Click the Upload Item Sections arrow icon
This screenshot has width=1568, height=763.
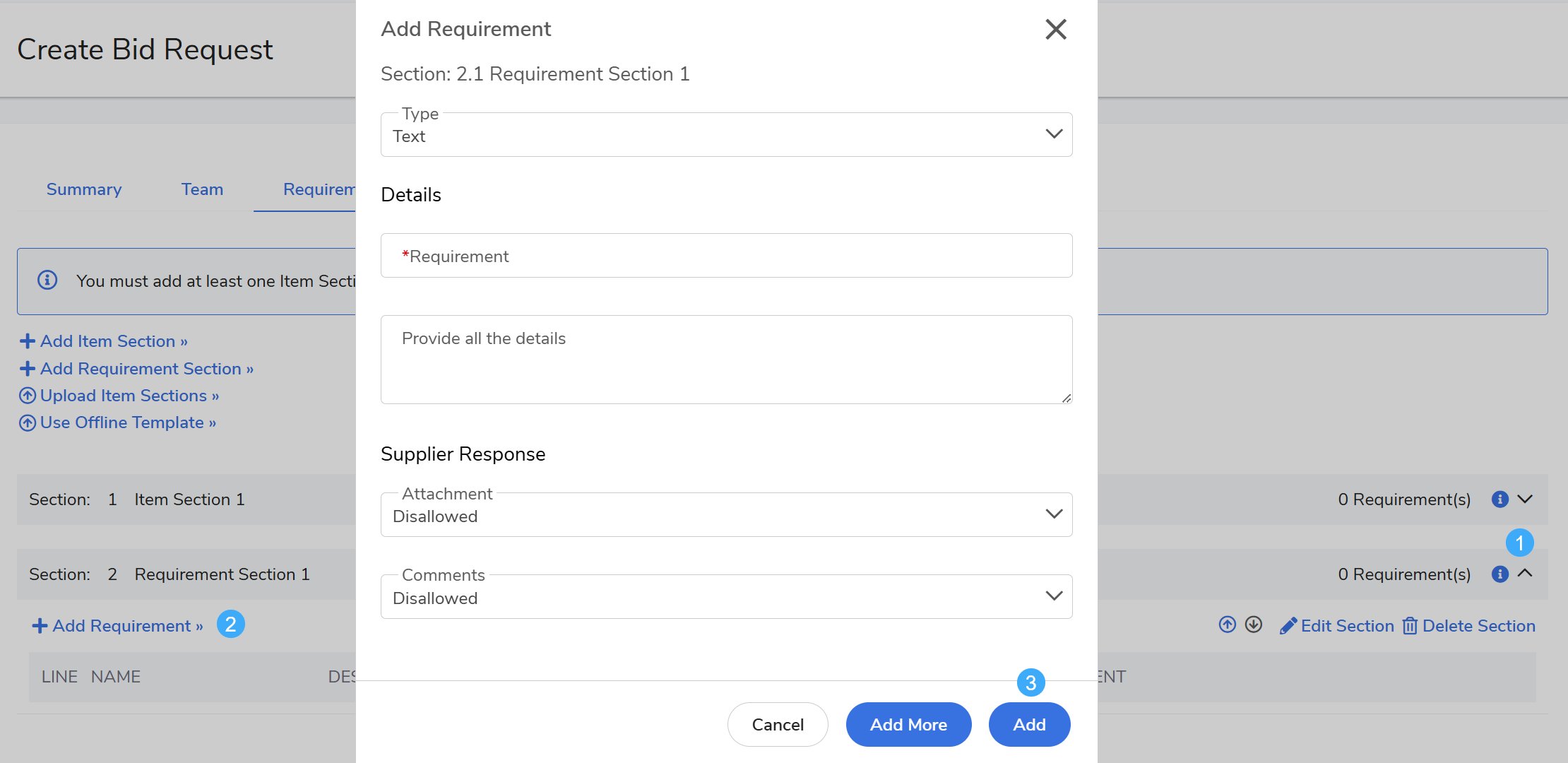[28, 396]
